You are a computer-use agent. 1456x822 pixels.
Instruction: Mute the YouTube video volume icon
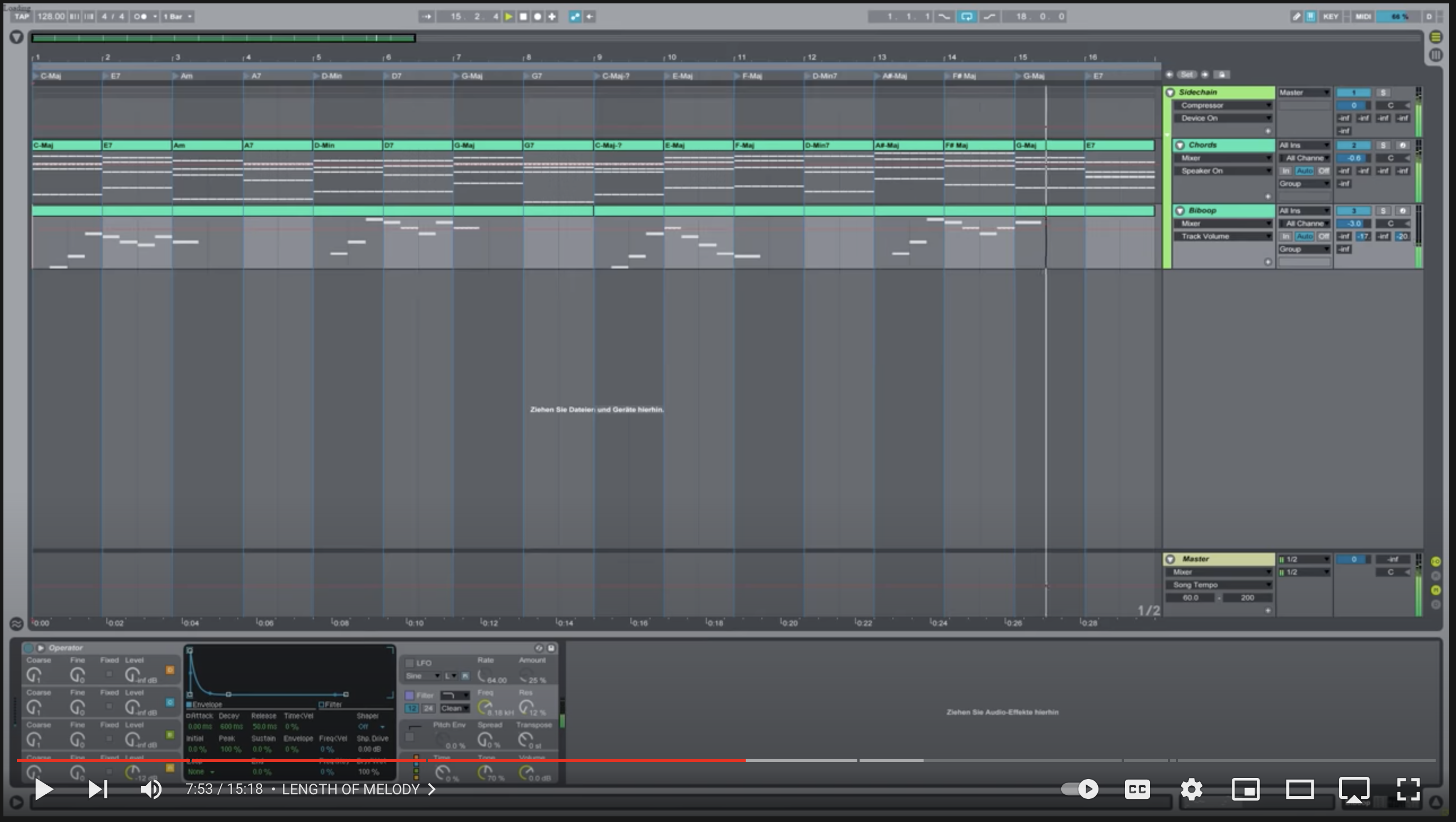(151, 789)
